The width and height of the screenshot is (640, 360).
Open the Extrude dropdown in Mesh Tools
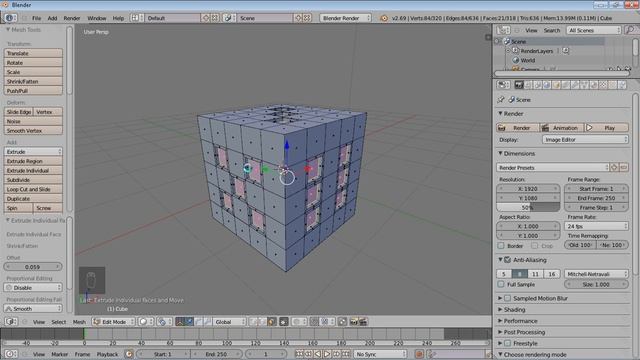point(33,151)
